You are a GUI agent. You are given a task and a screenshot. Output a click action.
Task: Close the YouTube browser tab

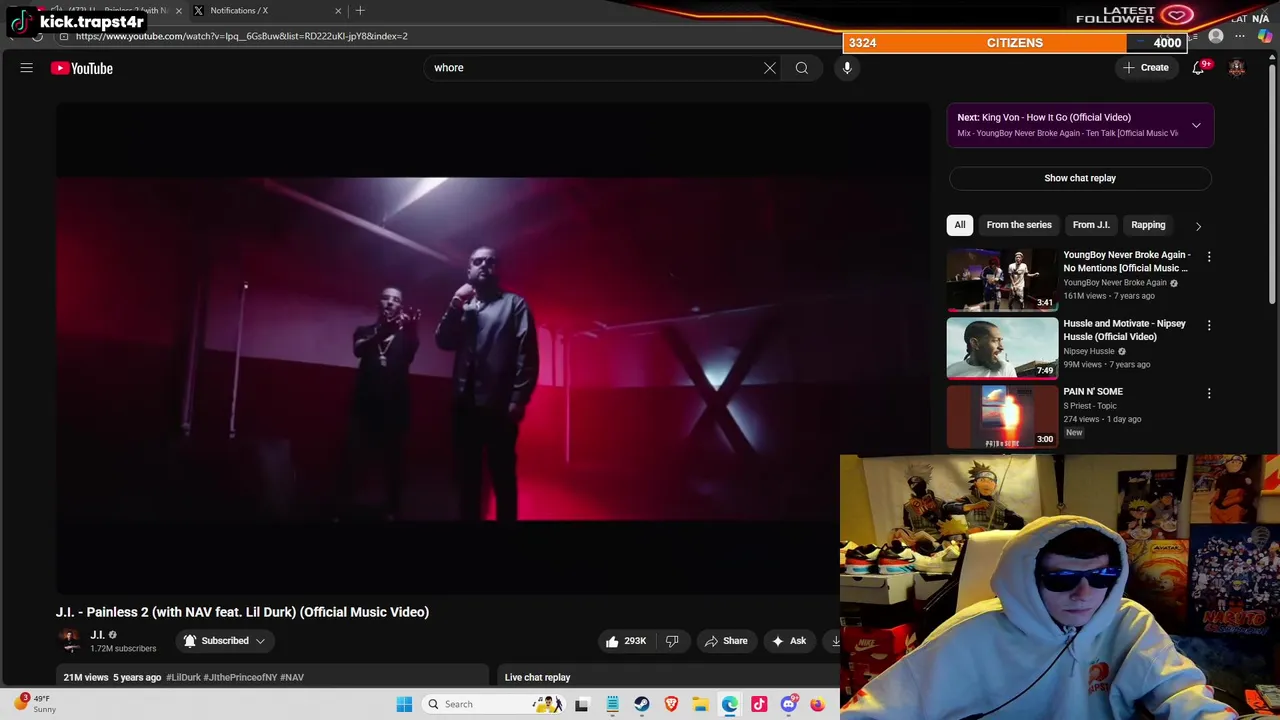[x=178, y=11]
